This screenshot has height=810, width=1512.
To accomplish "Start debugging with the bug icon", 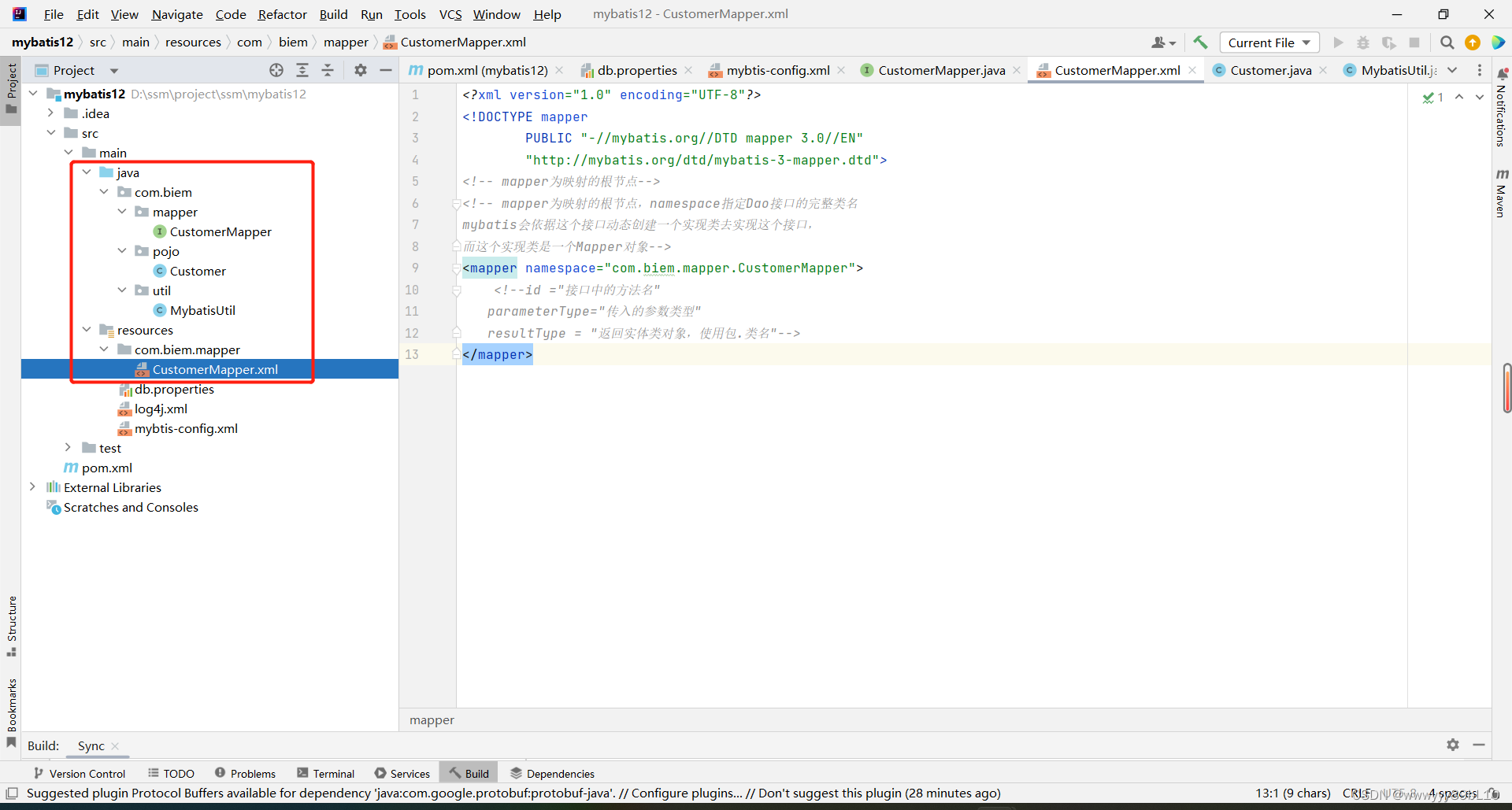I will click(x=1364, y=43).
